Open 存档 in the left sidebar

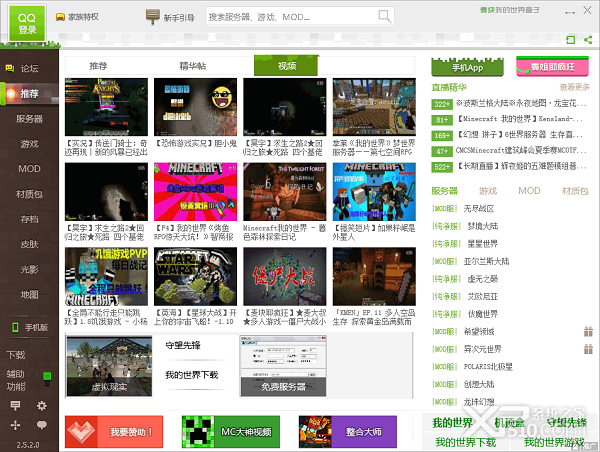[29, 219]
